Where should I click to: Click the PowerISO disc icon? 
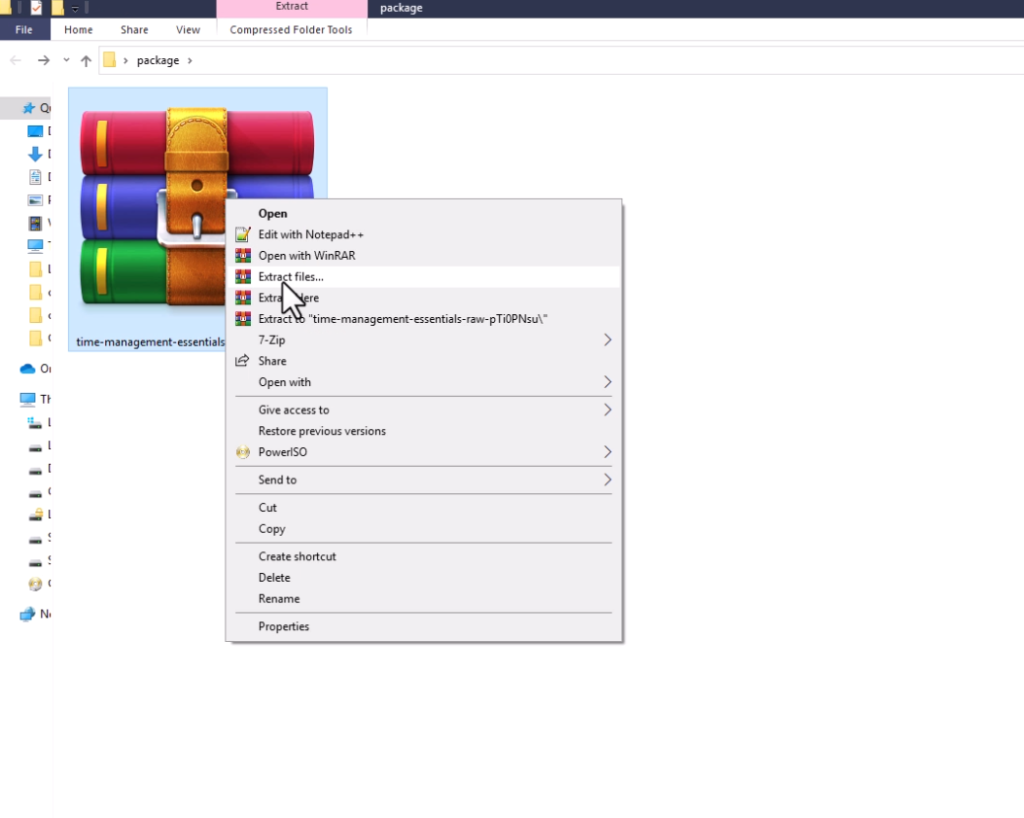242,452
